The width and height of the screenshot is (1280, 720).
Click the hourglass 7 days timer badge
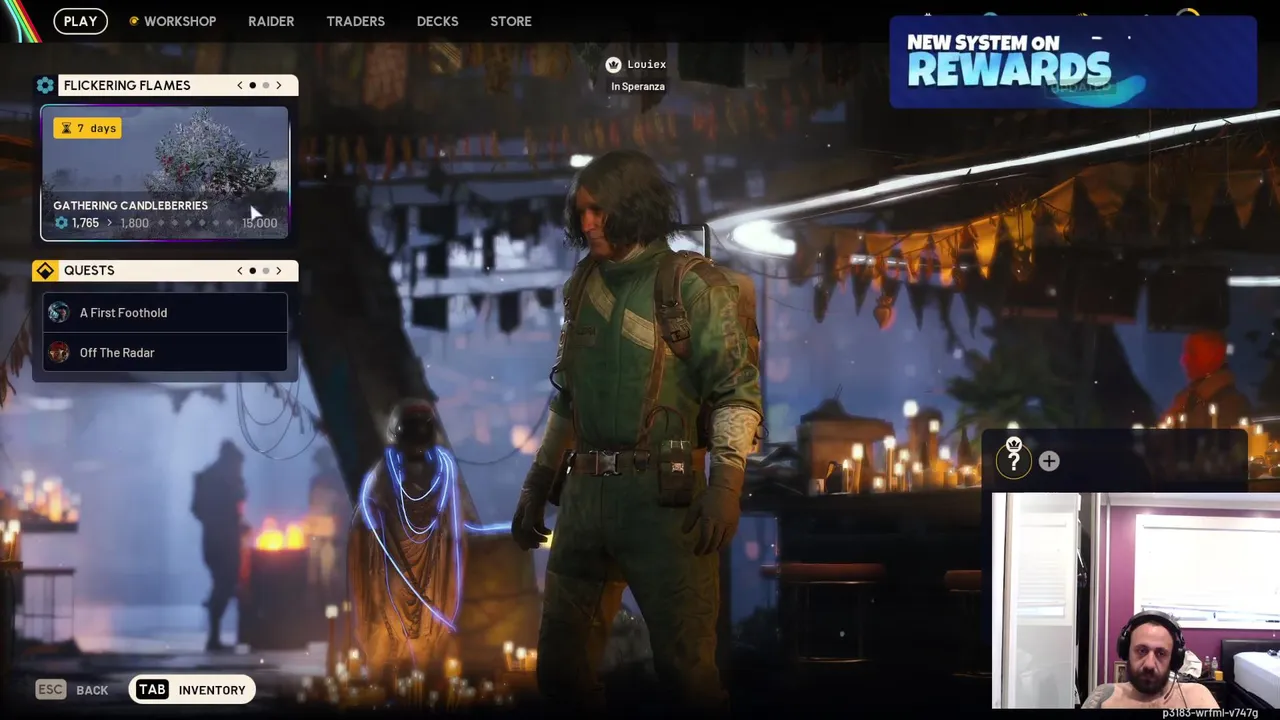[x=87, y=128]
